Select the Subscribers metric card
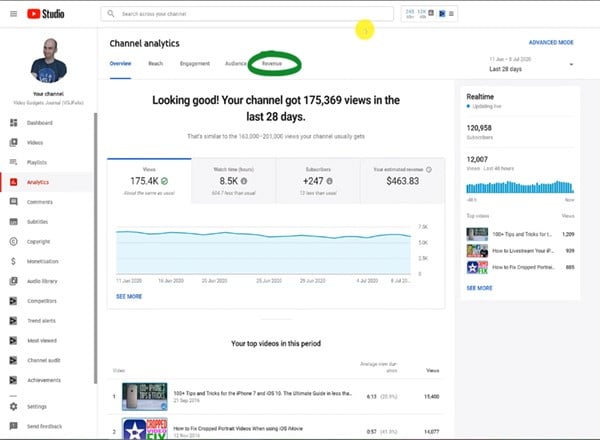This screenshot has width=600, height=440. pos(318,181)
